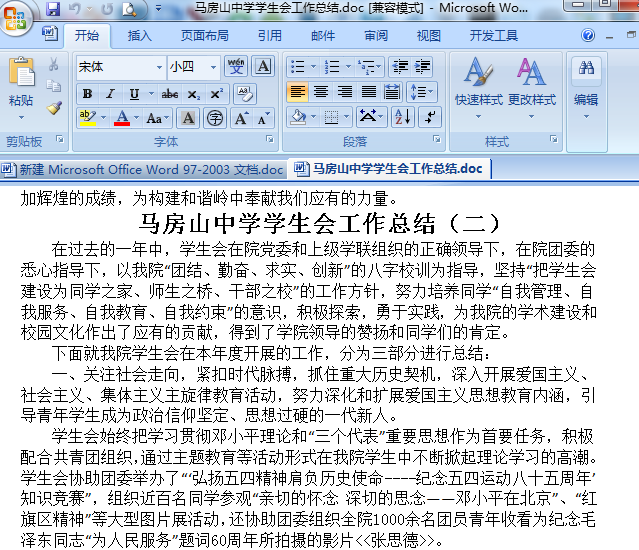The image size is (639, 550).
Task: Clear formatting with the eraser icon
Action: (x=245, y=94)
